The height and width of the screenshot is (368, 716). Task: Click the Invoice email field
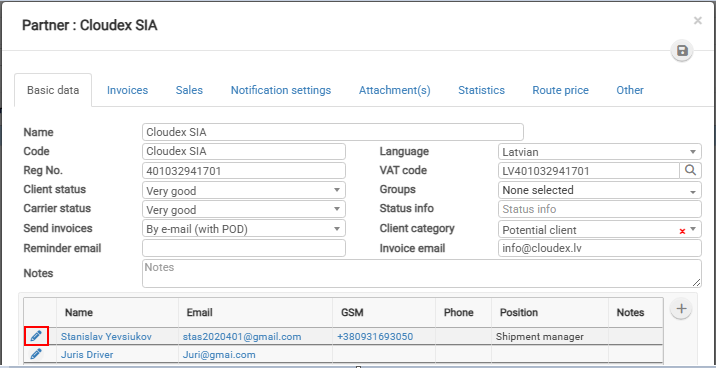(x=600, y=248)
